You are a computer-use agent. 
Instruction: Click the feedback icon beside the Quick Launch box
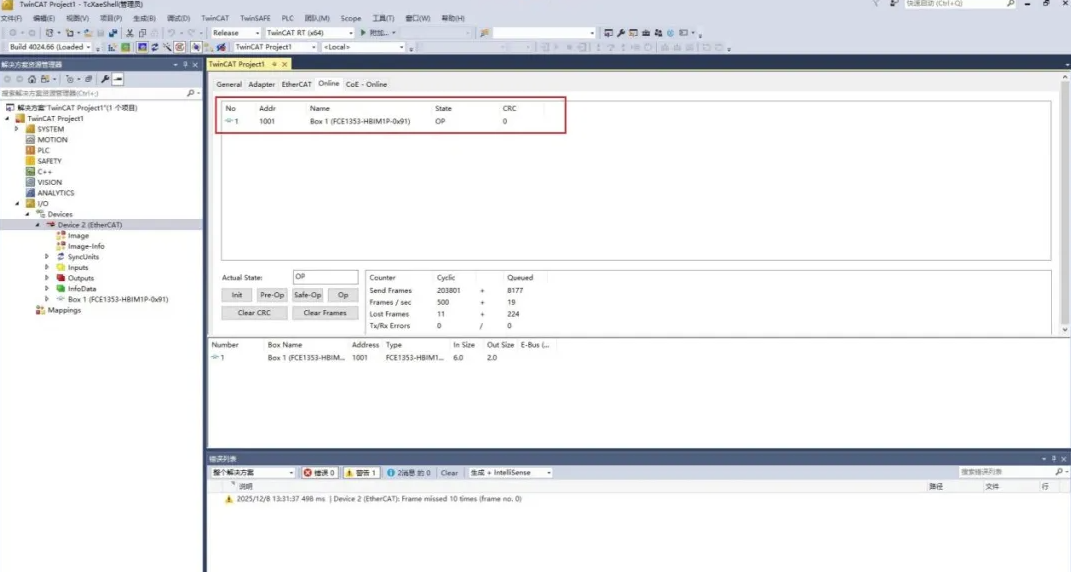coord(894,4)
